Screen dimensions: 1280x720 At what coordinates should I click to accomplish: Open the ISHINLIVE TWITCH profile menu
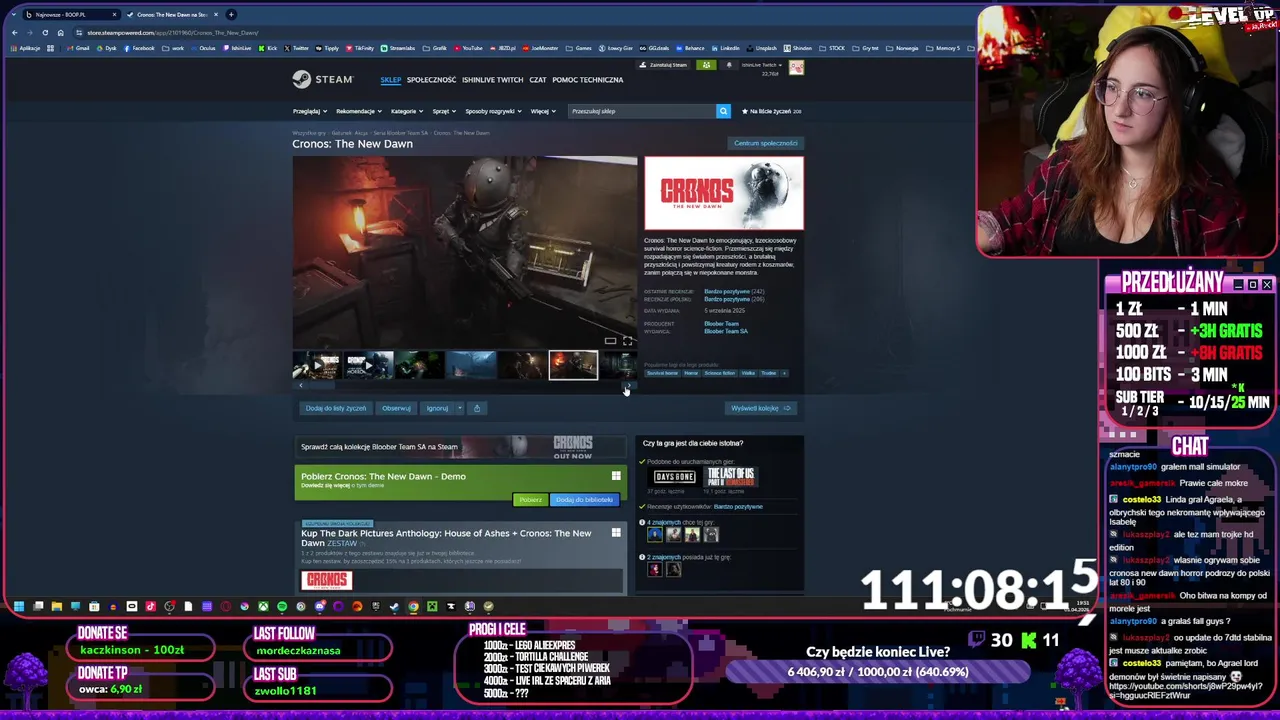[x=492, y=80]
